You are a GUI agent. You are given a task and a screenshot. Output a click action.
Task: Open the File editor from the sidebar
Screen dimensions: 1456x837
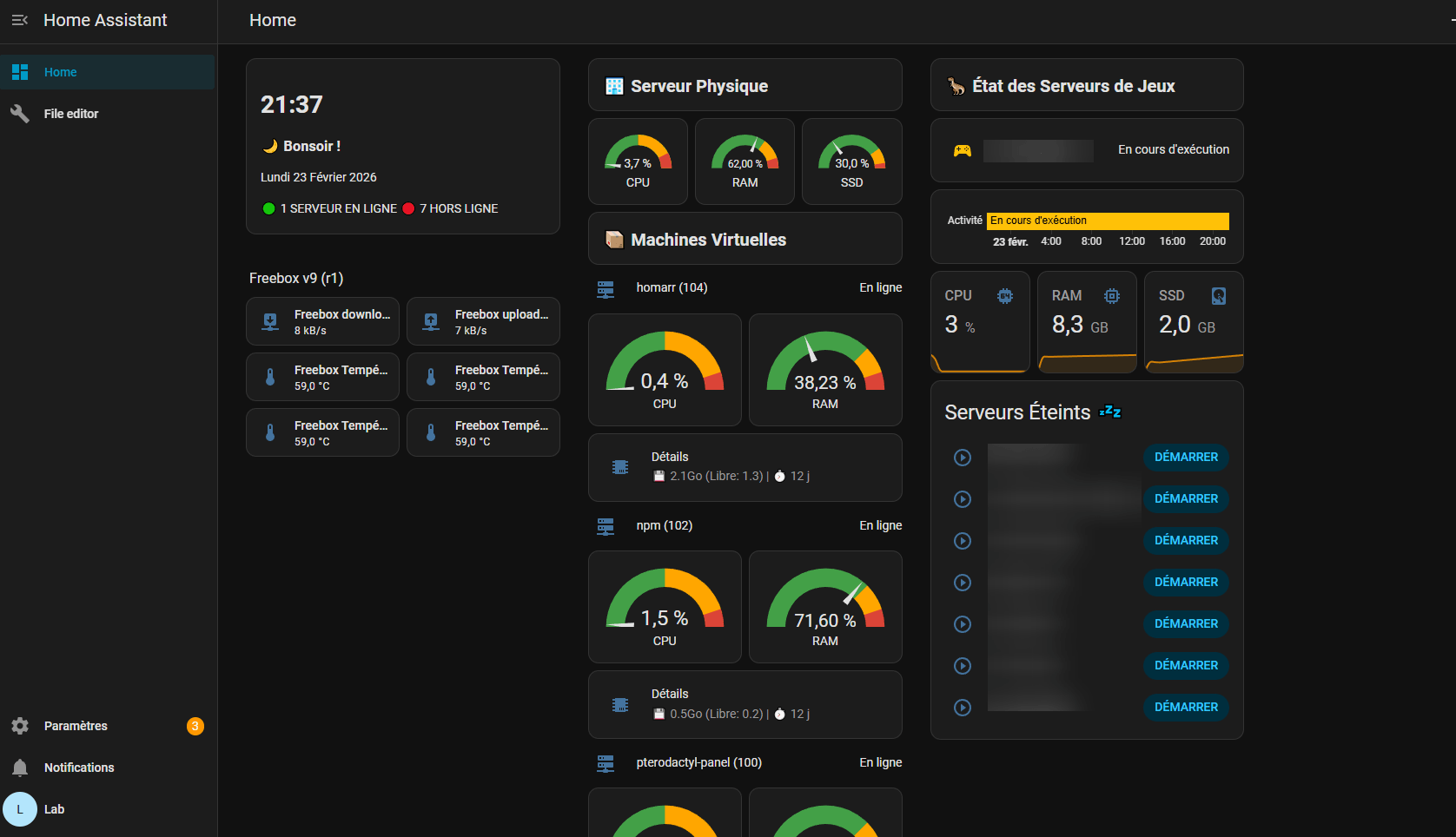[71, 114]
